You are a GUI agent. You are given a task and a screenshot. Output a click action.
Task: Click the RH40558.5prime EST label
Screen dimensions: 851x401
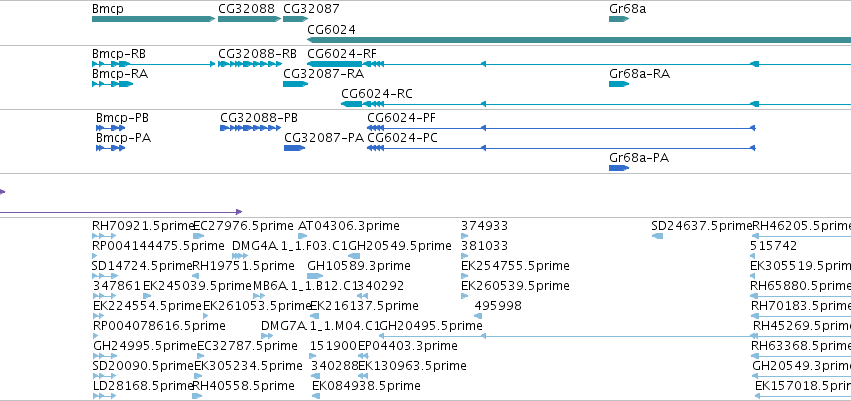click(244, 386)
